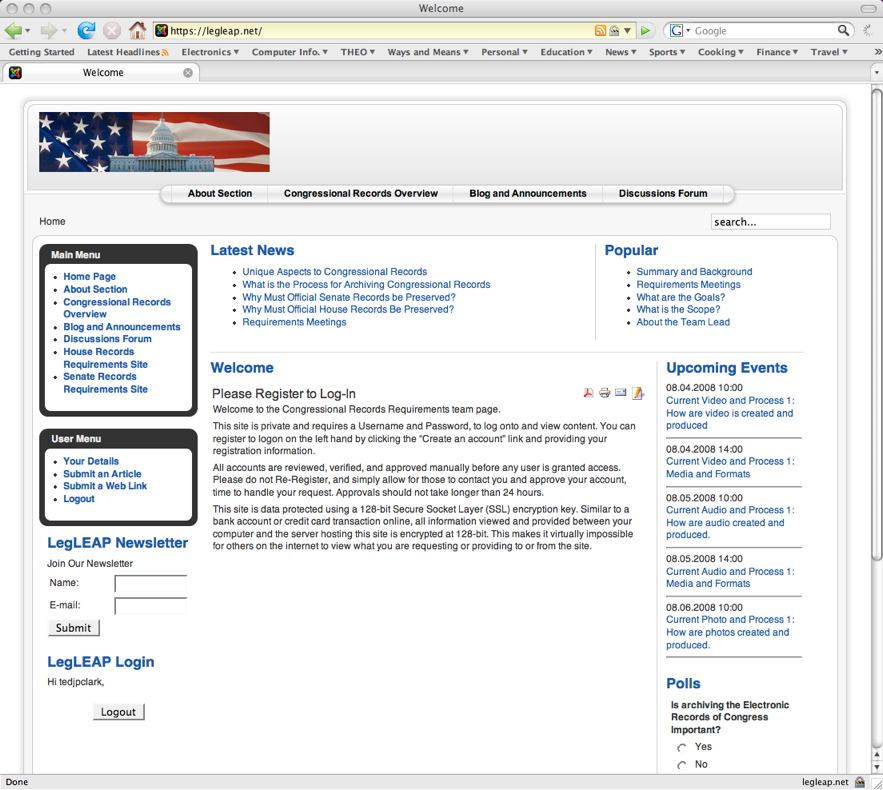883x790 pixels.
Task: Select Yes in the archiving poll
Action: coord(682,747)
